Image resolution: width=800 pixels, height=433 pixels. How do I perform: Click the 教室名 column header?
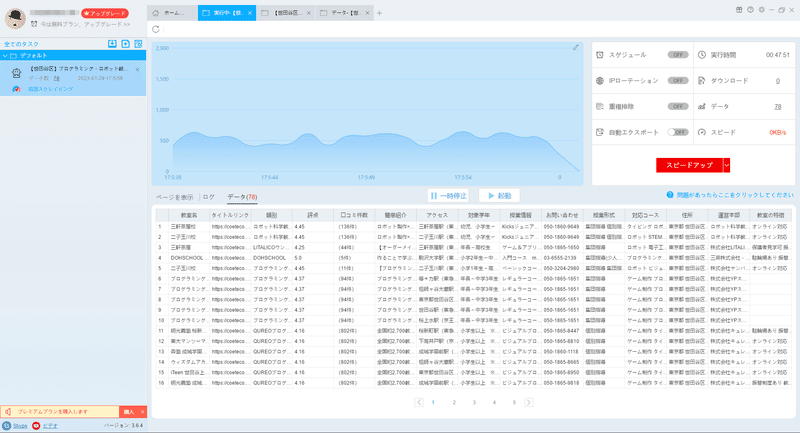[x=189, y=215]
